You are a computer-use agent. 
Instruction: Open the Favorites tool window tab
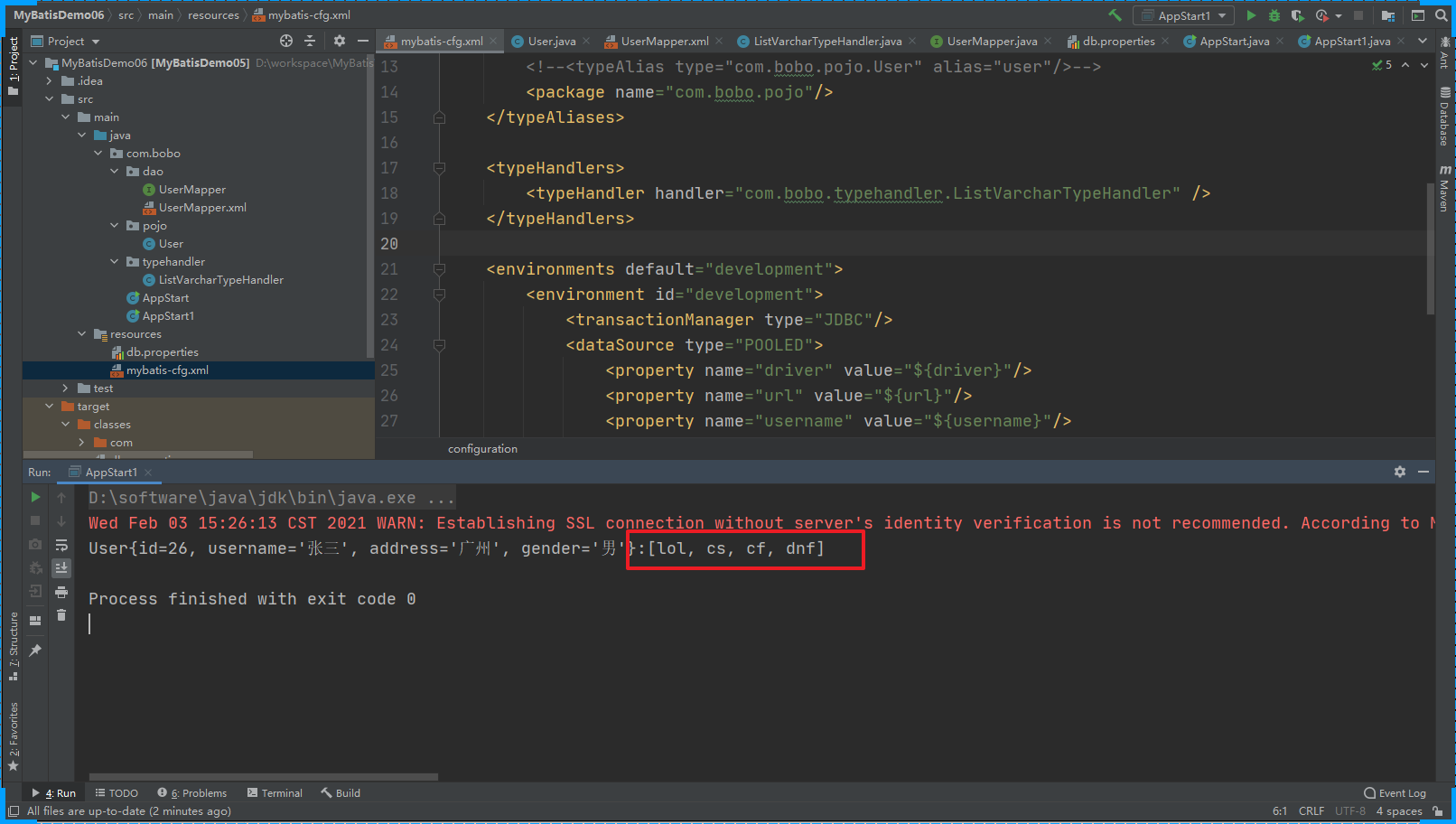point(13,735)
